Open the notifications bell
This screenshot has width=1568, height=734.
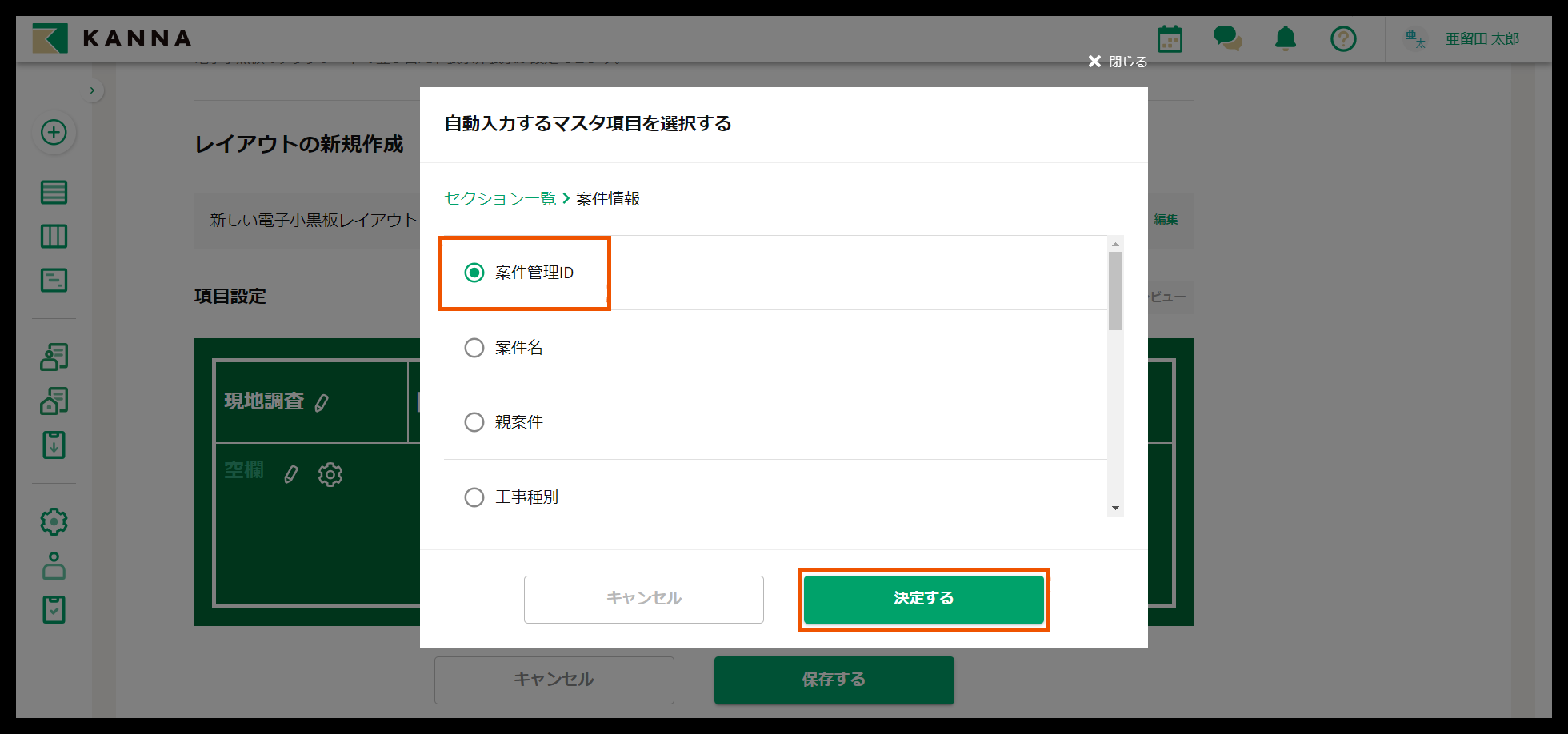point(1285,38)
